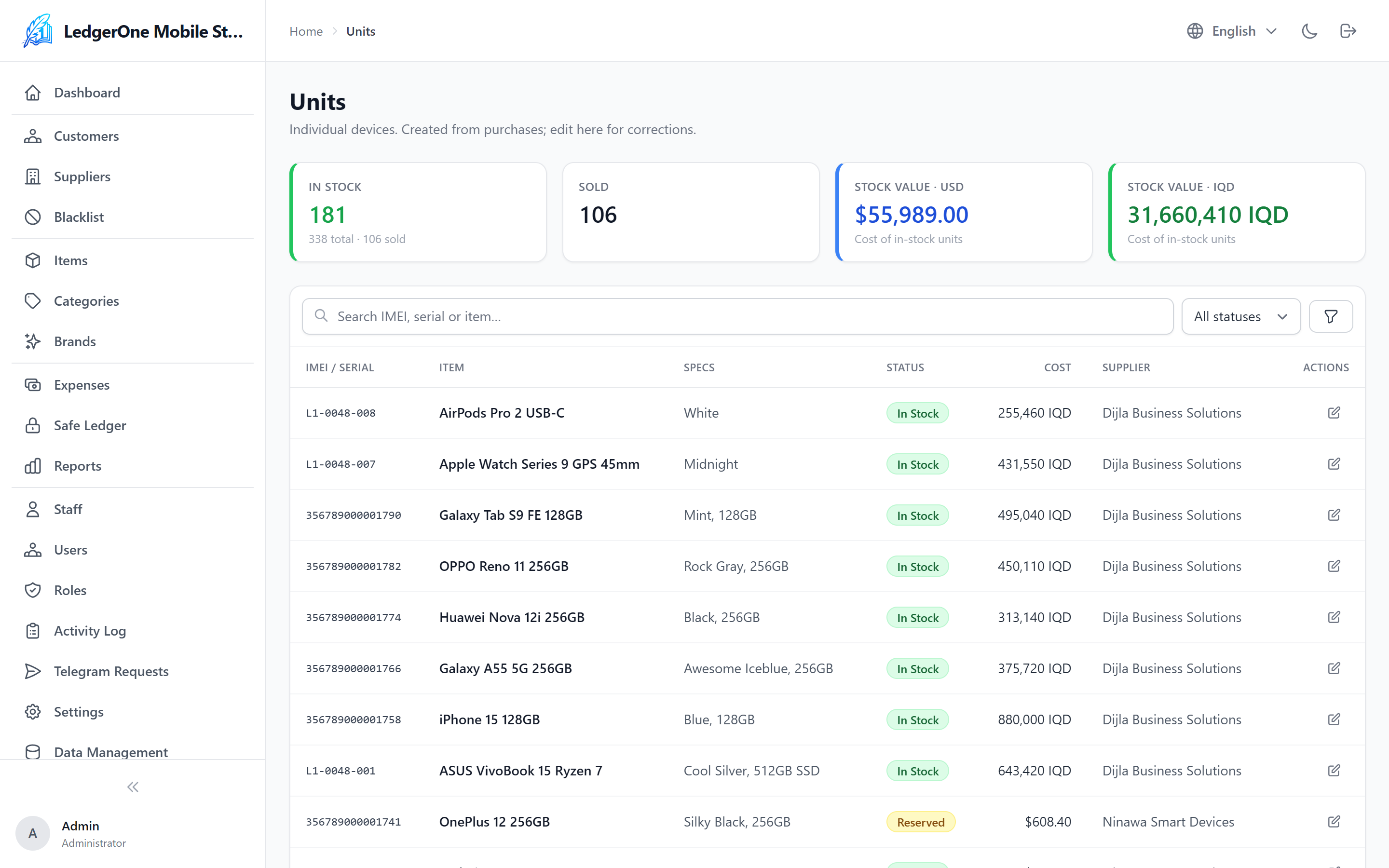
Task: Edit the Galaxy A55 5G unit
Action: (1334, 668)
